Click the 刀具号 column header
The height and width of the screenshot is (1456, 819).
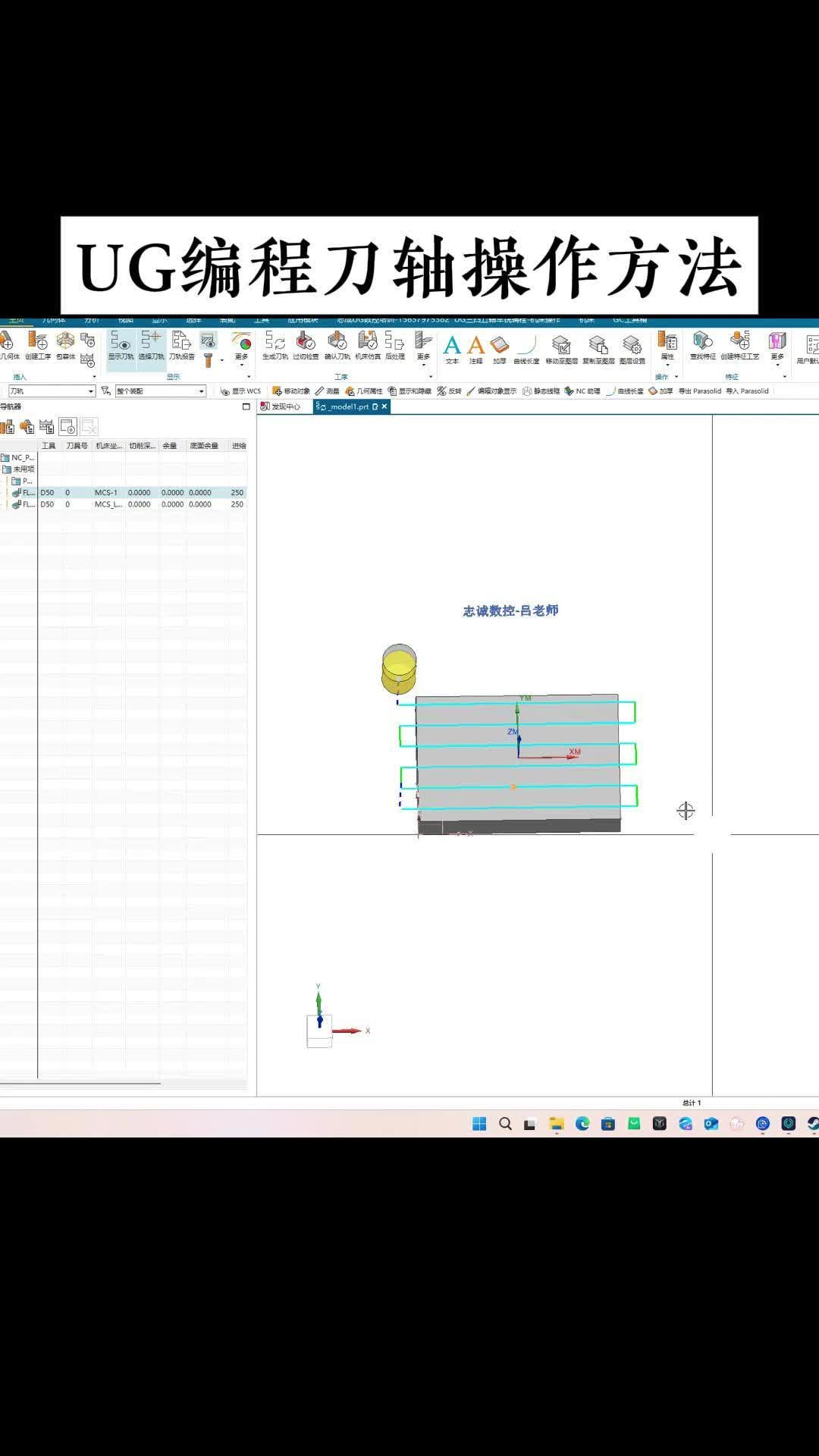77,446
